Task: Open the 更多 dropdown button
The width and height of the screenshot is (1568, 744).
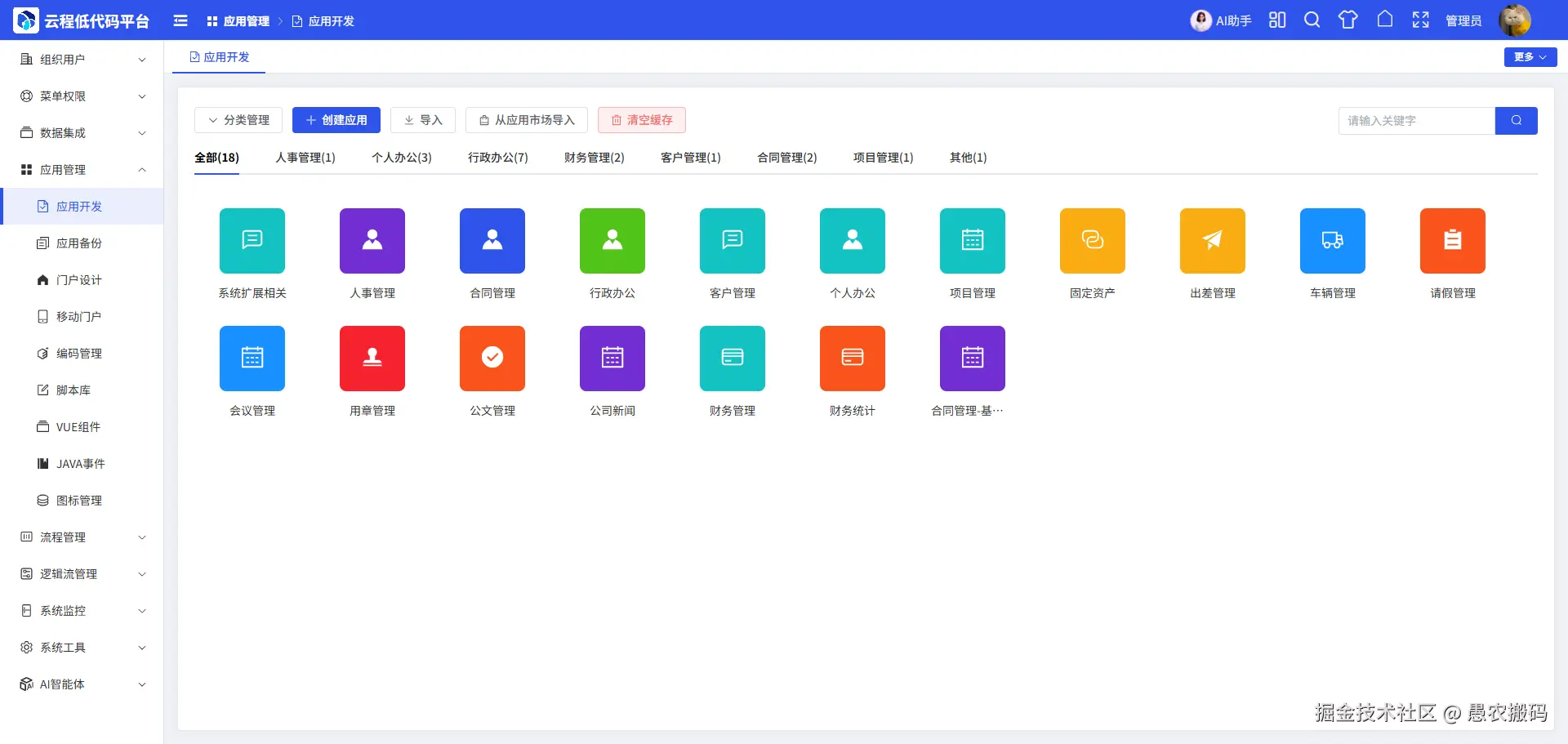Action: click(x=1530, y=57)
